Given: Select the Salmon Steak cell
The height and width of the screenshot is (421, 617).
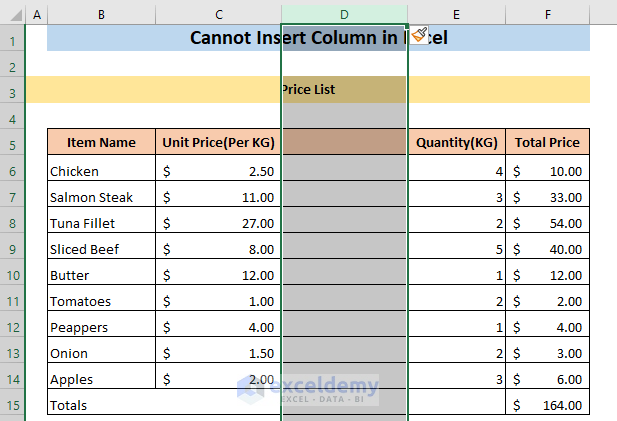Looking at the screenshot, I should 101,197.
